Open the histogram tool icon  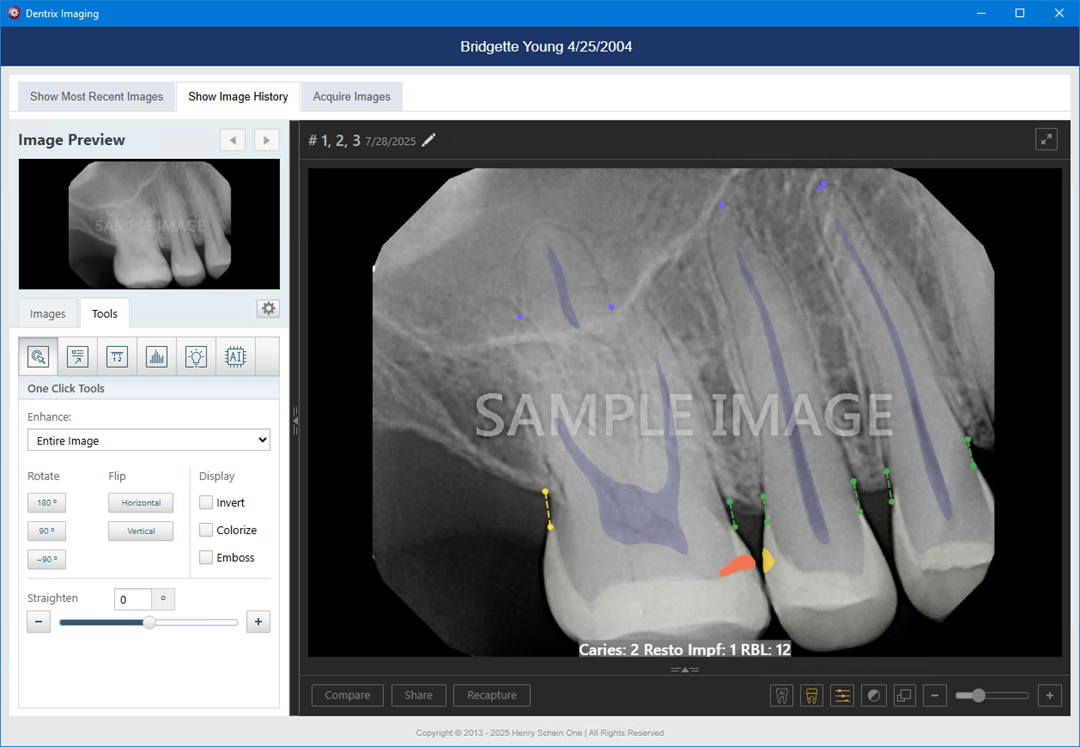[x=156, y=356]
